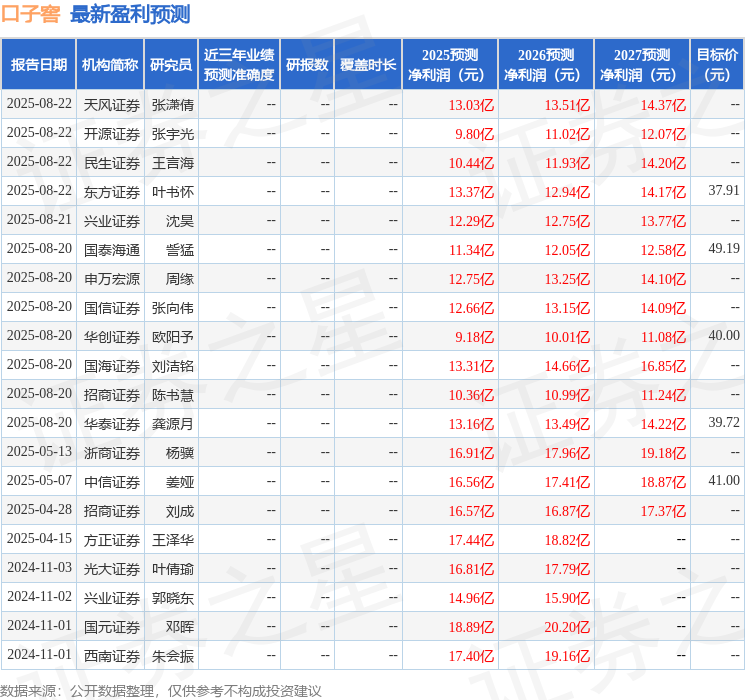Click the 口子窖 title text
745x700 pixels.
click(31, 14)
